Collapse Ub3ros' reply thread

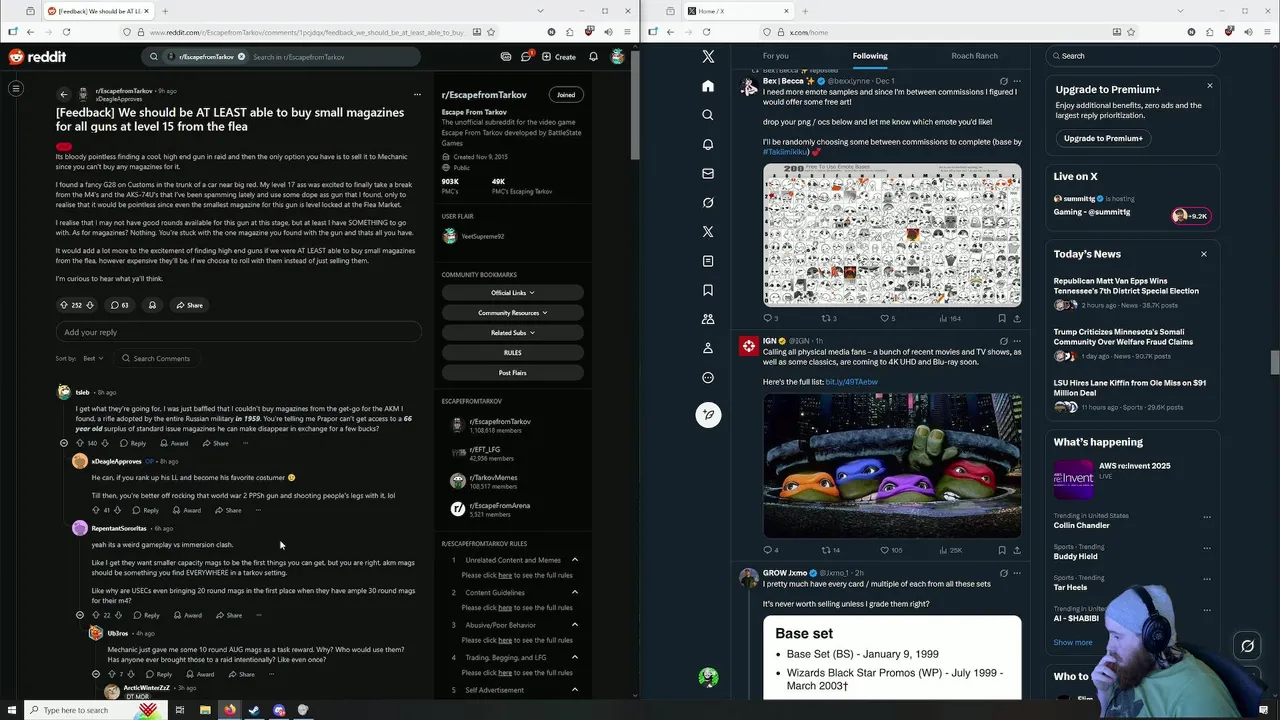[x=96, y=674]
